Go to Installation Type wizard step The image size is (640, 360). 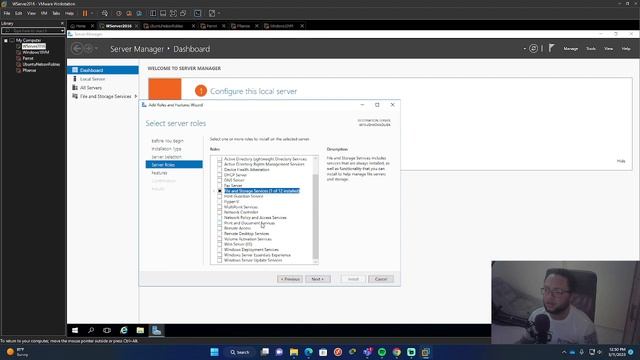point(166,149)
